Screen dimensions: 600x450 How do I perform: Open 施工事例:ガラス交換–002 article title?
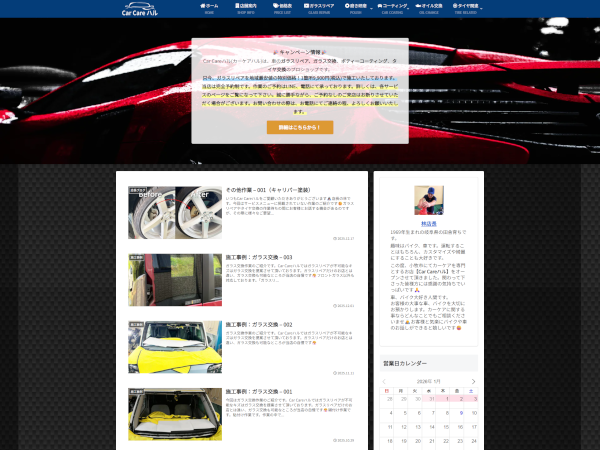[x=260, y=324]
